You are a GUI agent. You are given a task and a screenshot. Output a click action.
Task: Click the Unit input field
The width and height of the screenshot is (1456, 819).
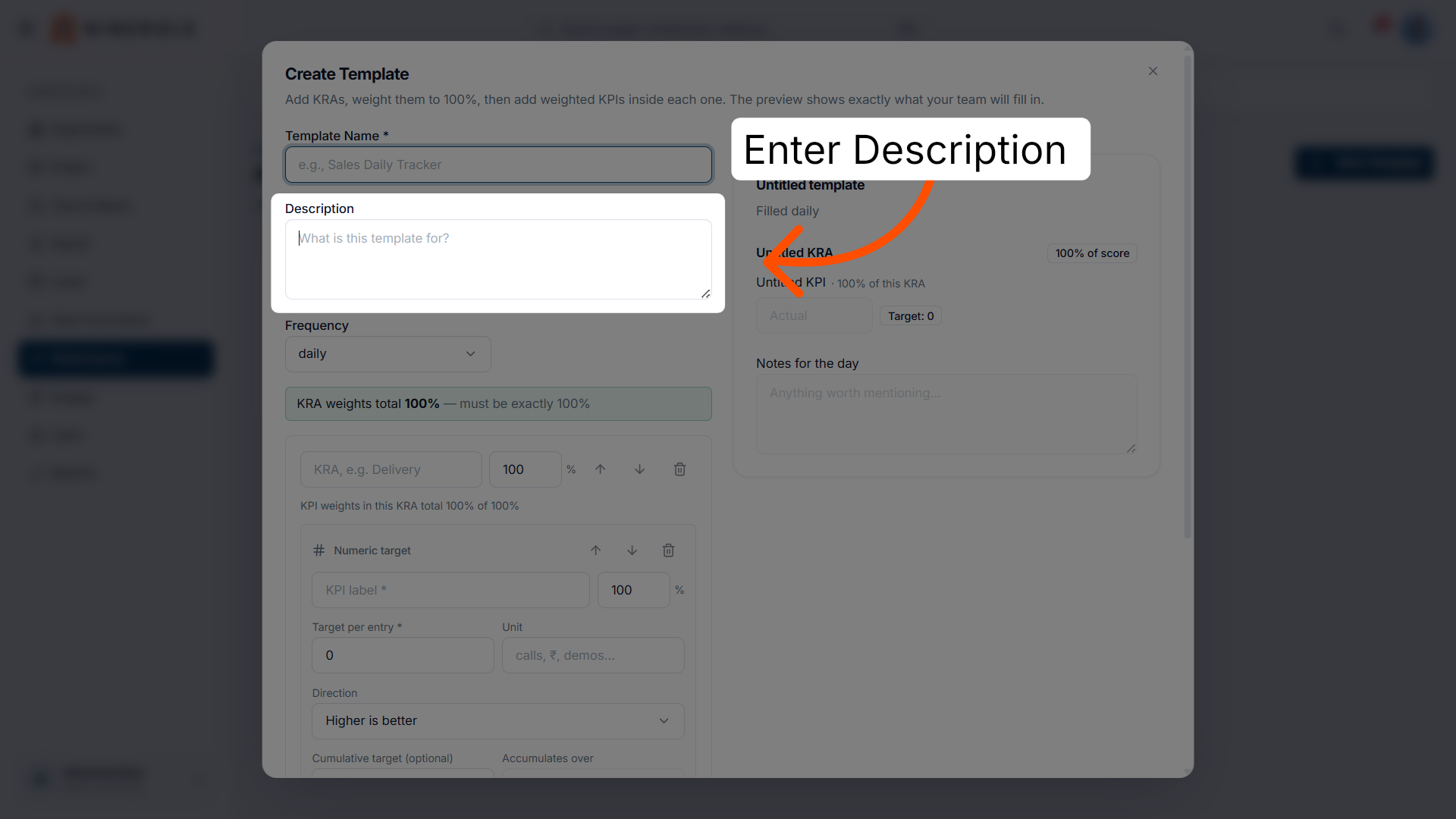tap(593, 655)
